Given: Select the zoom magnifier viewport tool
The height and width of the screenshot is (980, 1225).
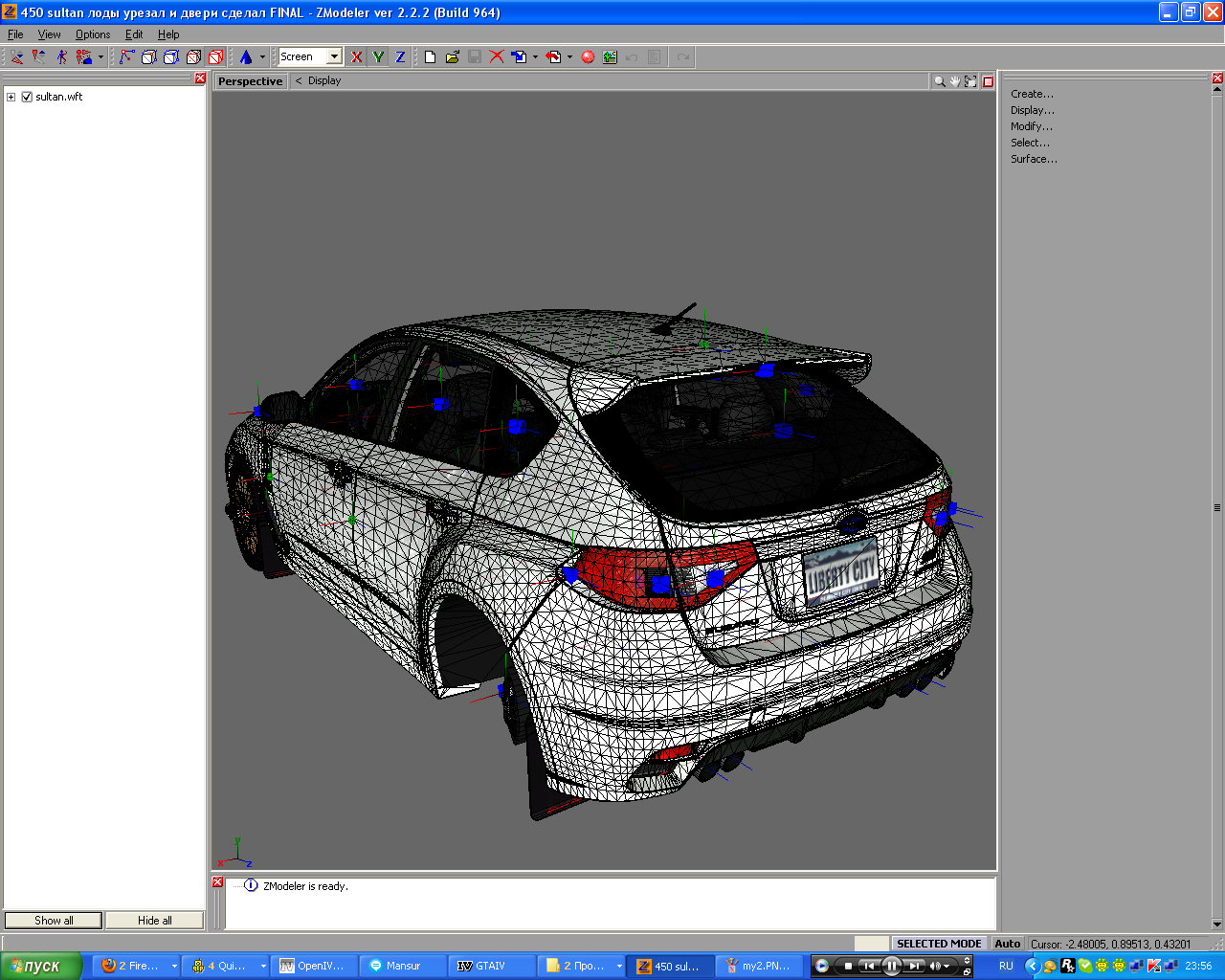Looking at the screenshot, I should (940, 81).
